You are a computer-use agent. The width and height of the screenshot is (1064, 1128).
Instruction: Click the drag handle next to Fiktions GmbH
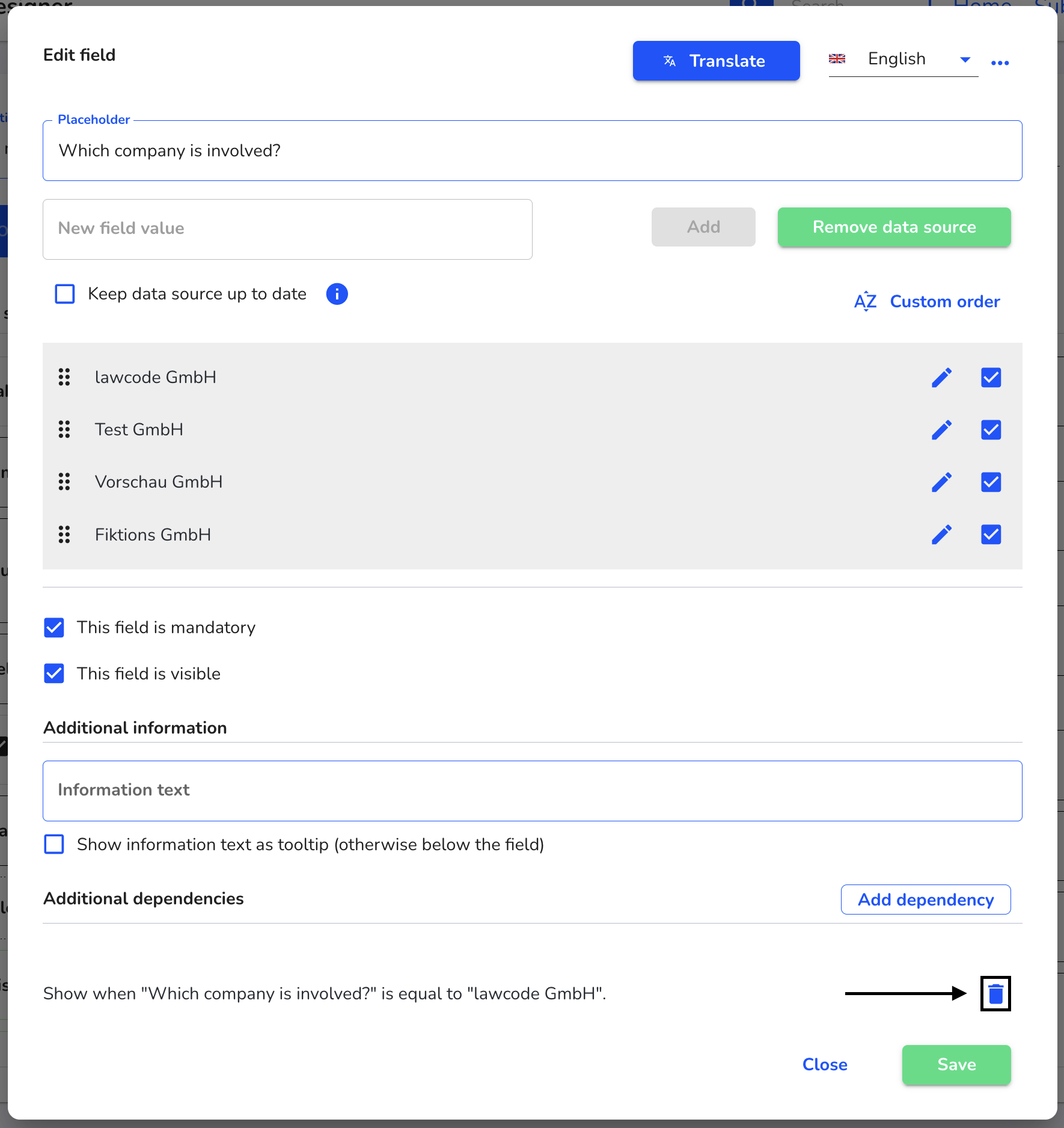[x=64, y=535]
